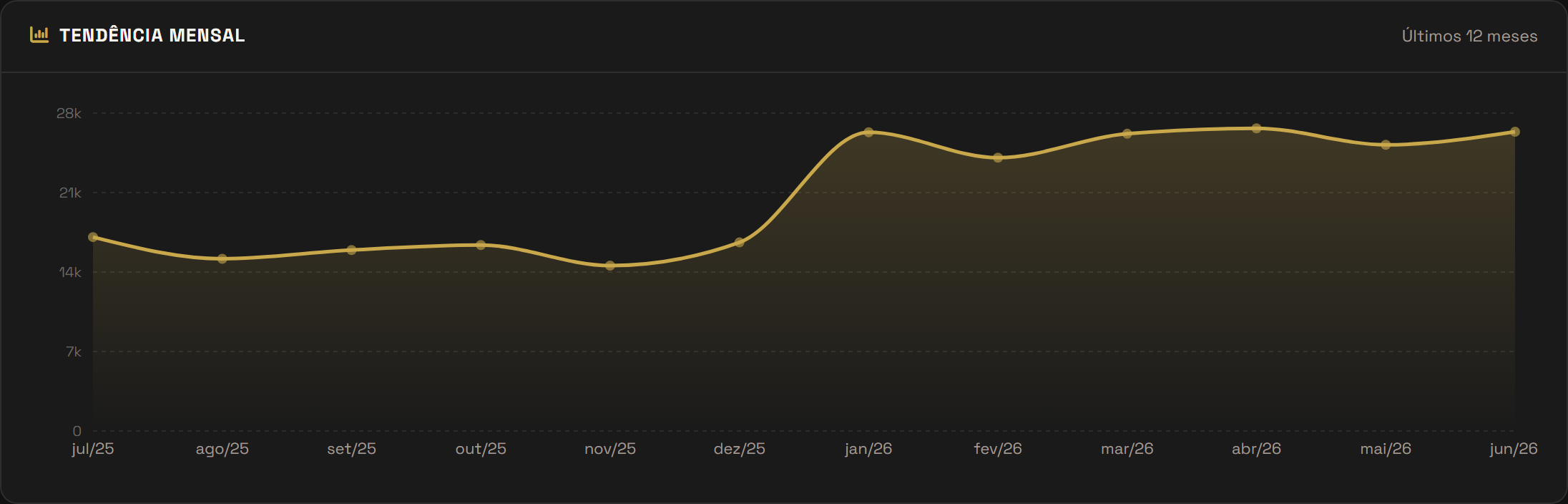Select the abr/26 data point
Screen dimensions: 1568x504
pos(1257,128)
